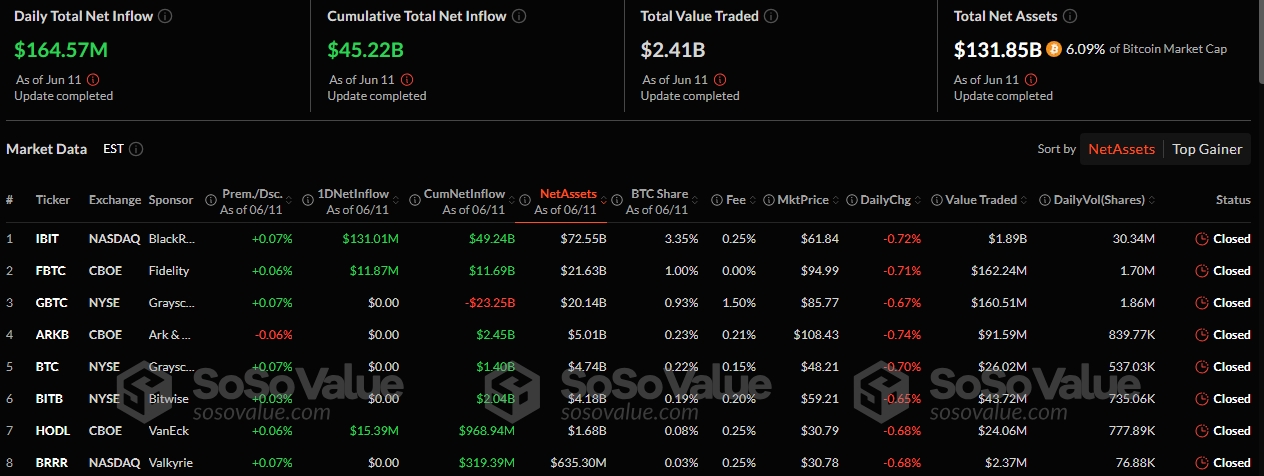Image resolution: width=1264 pixels, height=476 pixels.
Task: Click the orange Bitcoin logo icon
Action: click(x=1054, y=49)
